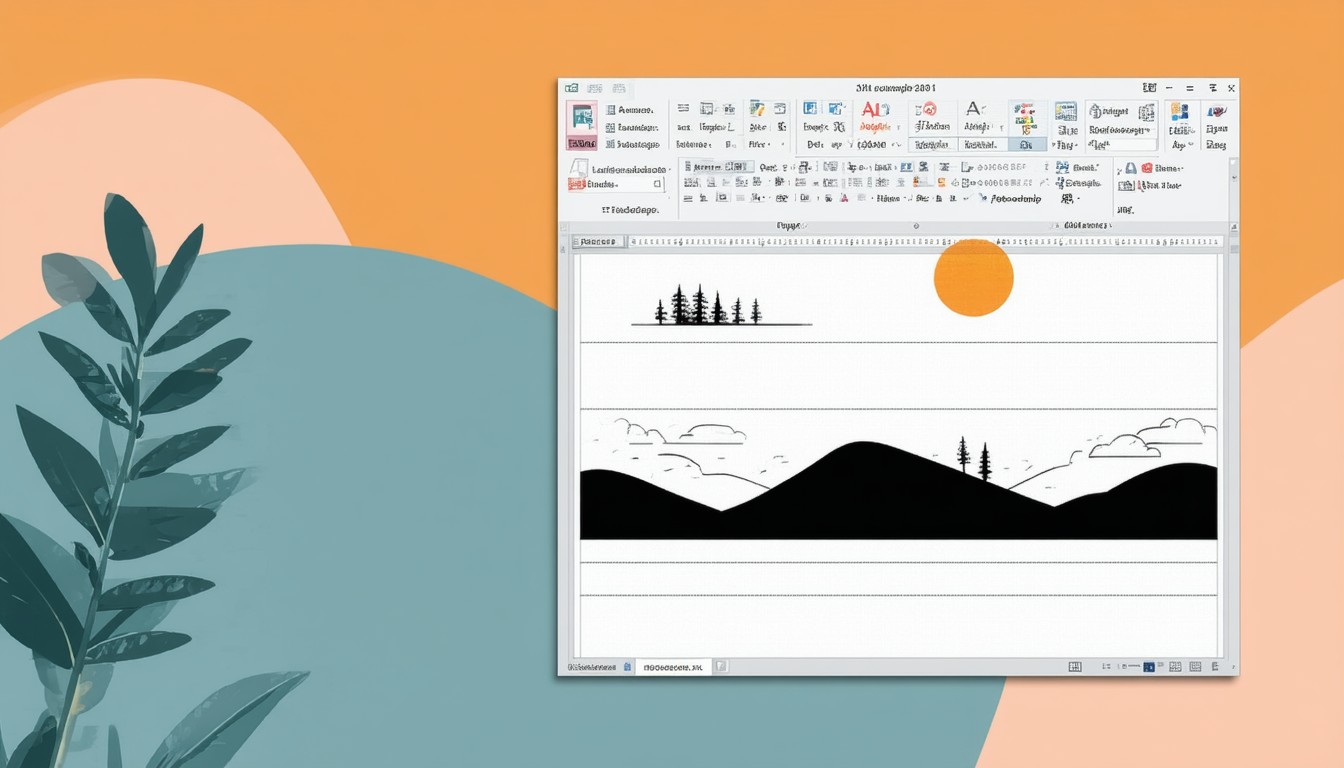1344x768 pixels.
Task: Click the red circular icon in the ribbon
Action: point(929,109)
